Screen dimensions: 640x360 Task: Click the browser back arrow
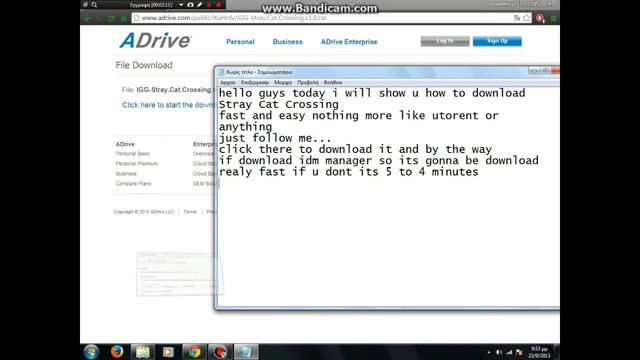pyautogui.click(x=87, y=18)
